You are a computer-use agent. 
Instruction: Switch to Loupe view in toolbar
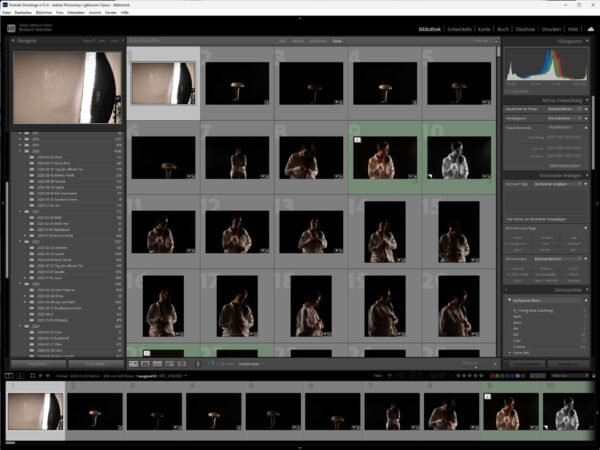coord(145,364)
